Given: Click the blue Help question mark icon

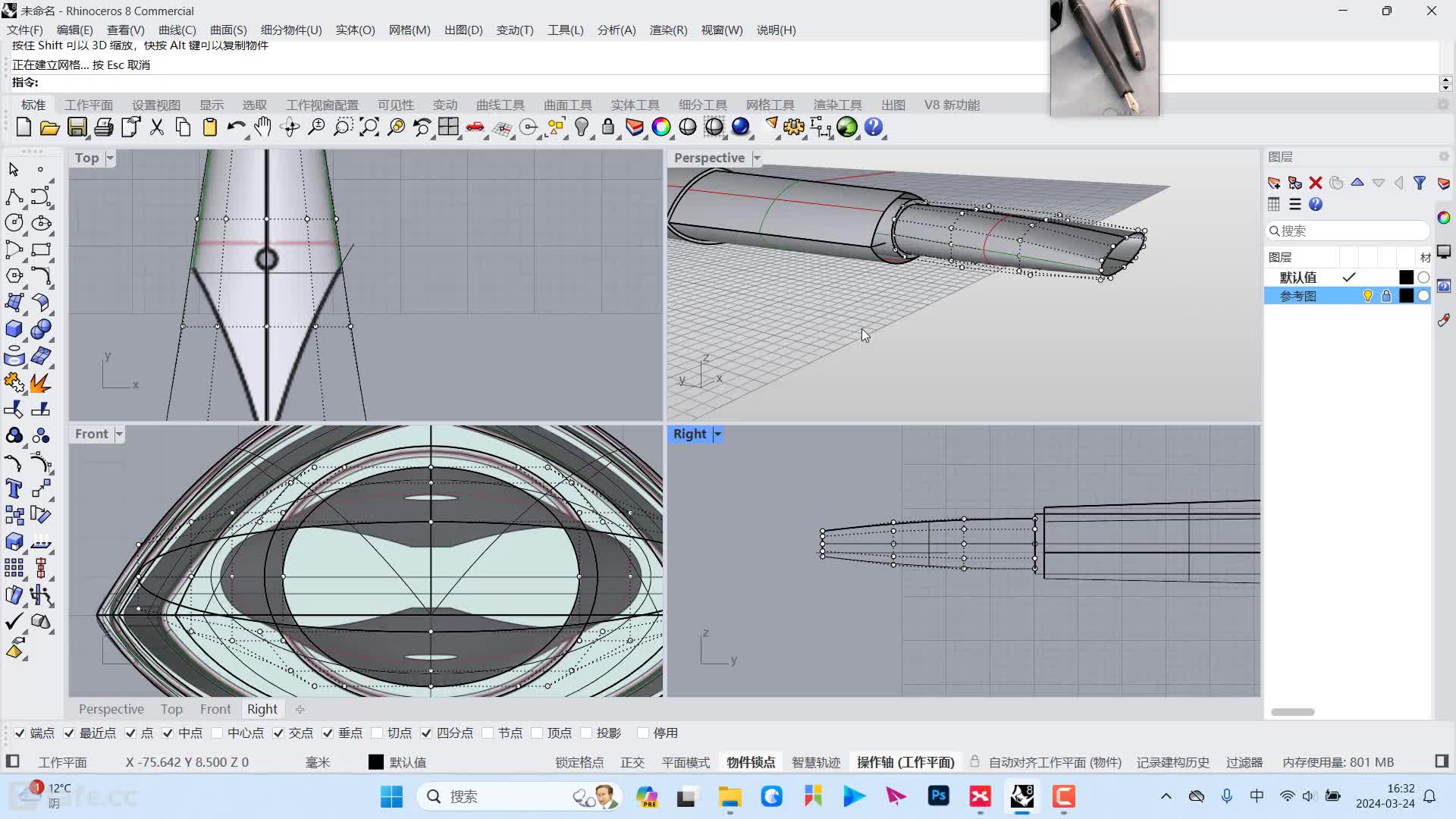Looking at the screenshot, I should [874, 127].
